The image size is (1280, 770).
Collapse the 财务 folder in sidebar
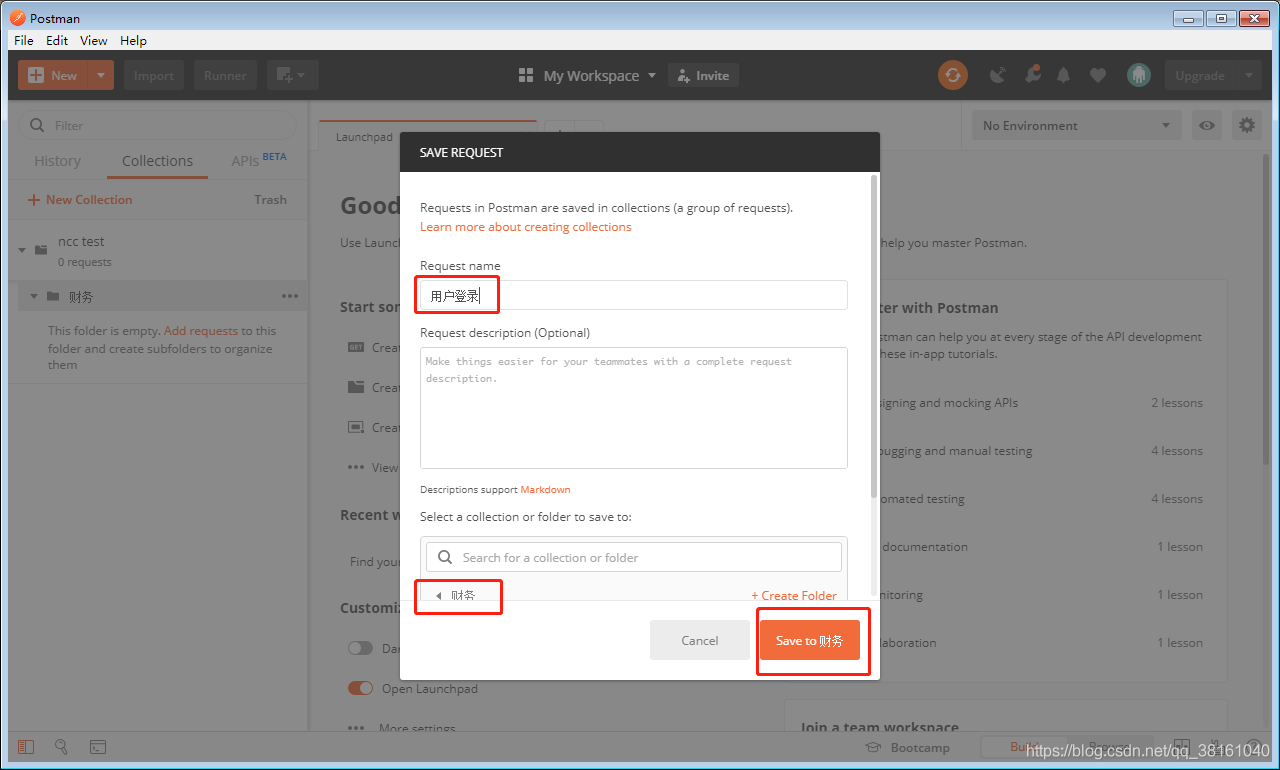(33, 296)
